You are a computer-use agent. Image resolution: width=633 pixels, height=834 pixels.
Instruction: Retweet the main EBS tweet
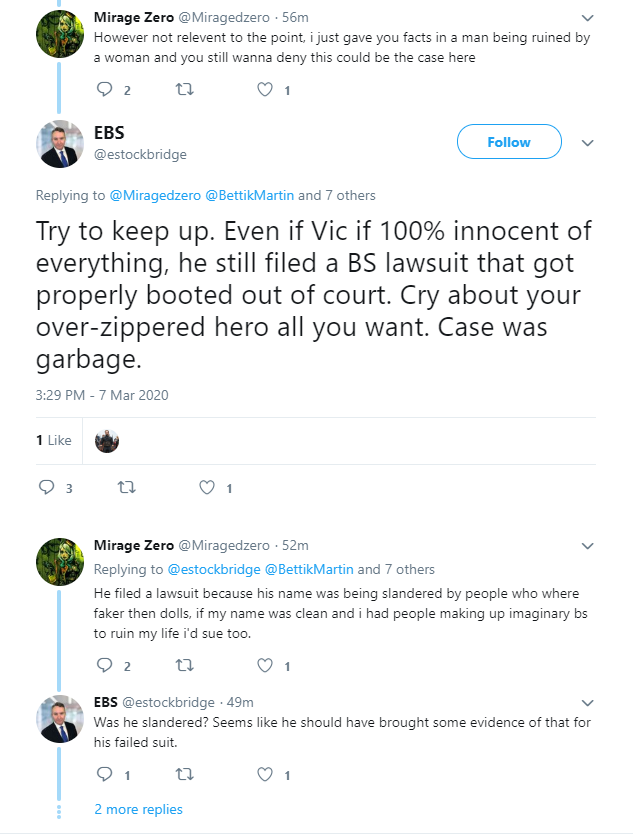tap(127, 487)
